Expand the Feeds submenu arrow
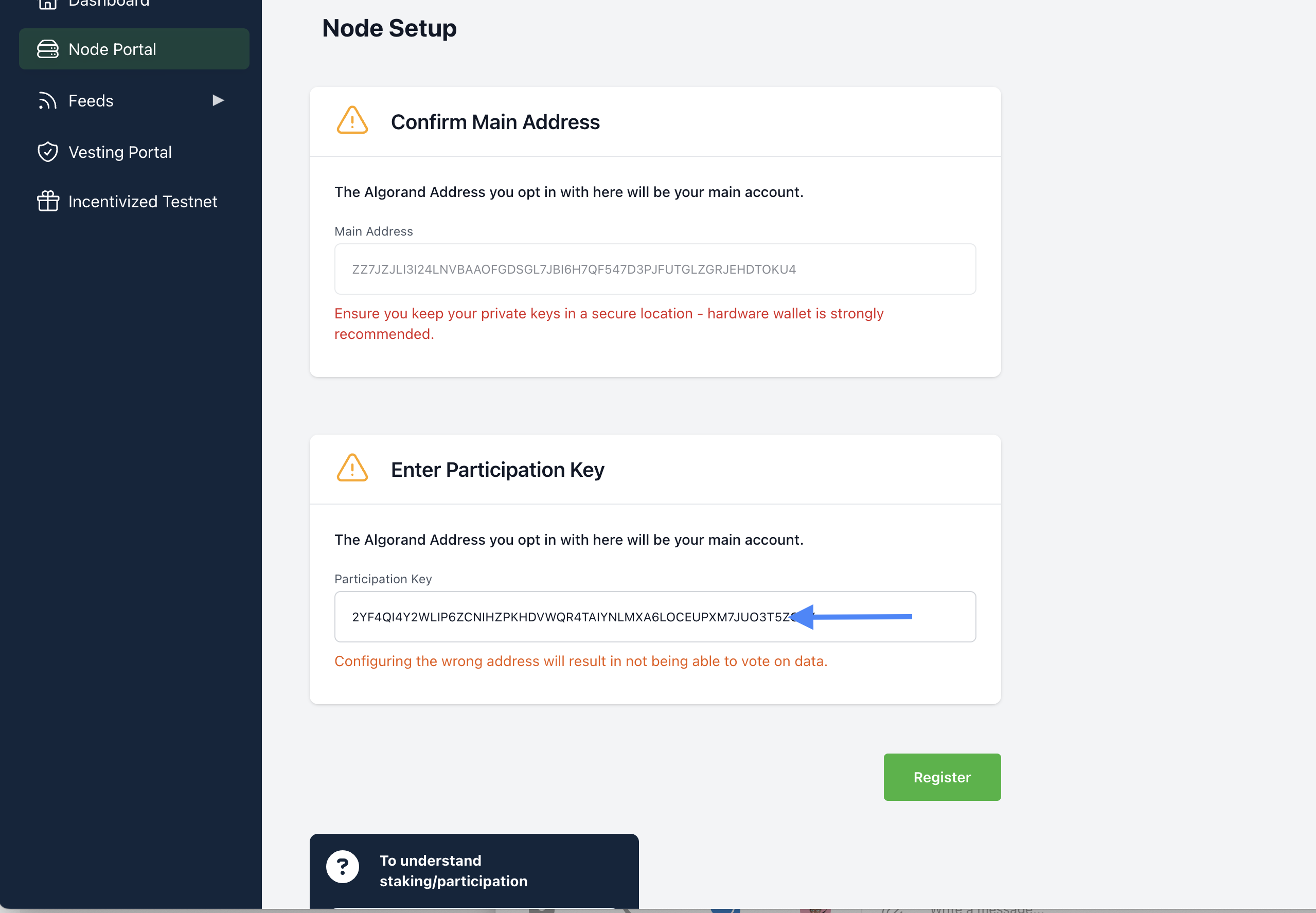The width and height of the screenshot is (1316, 913). pyautogui.click(x=218, y=101)
